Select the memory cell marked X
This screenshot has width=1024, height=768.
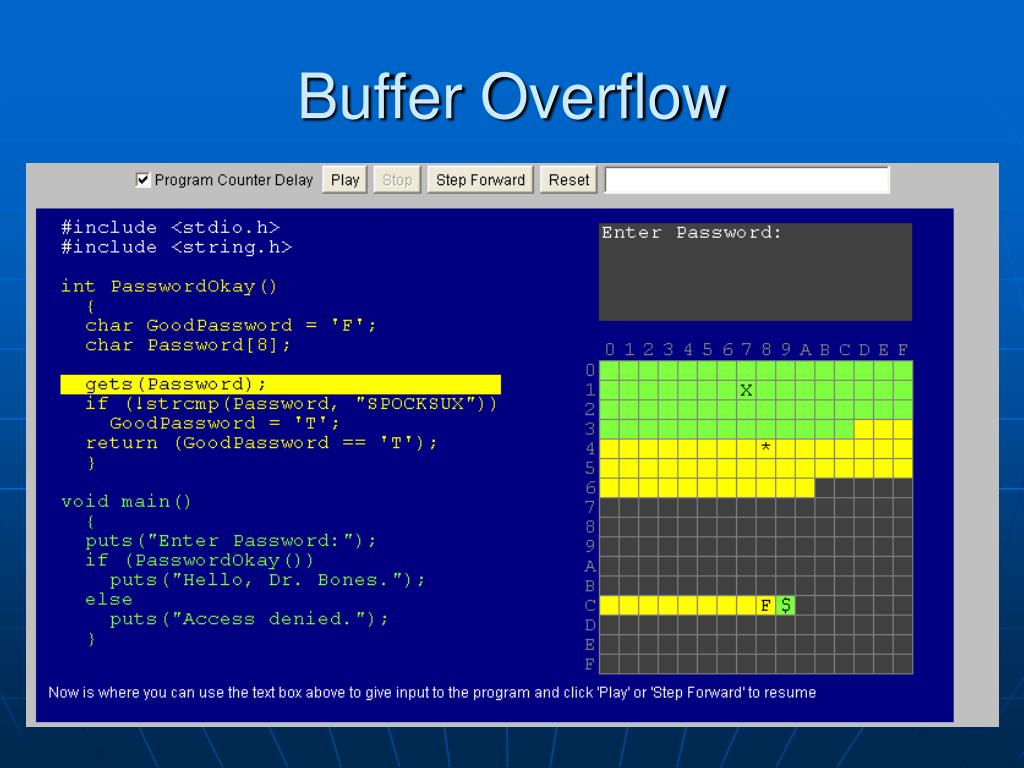746,390
